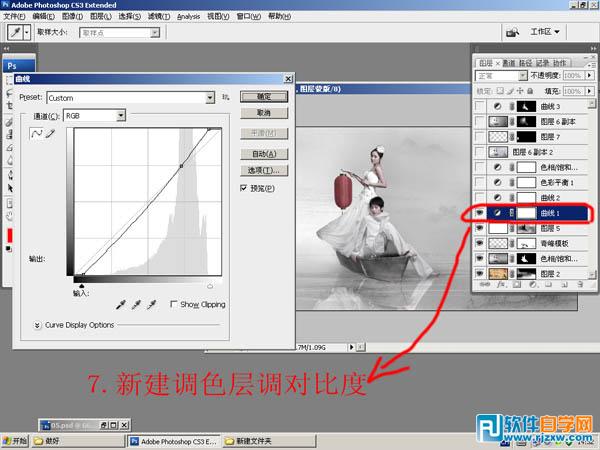The width and height of the screenshot is (600, 450).
Task: Show the 图层 7 layer
Action: pyautogui.click(x=480, y=137)
